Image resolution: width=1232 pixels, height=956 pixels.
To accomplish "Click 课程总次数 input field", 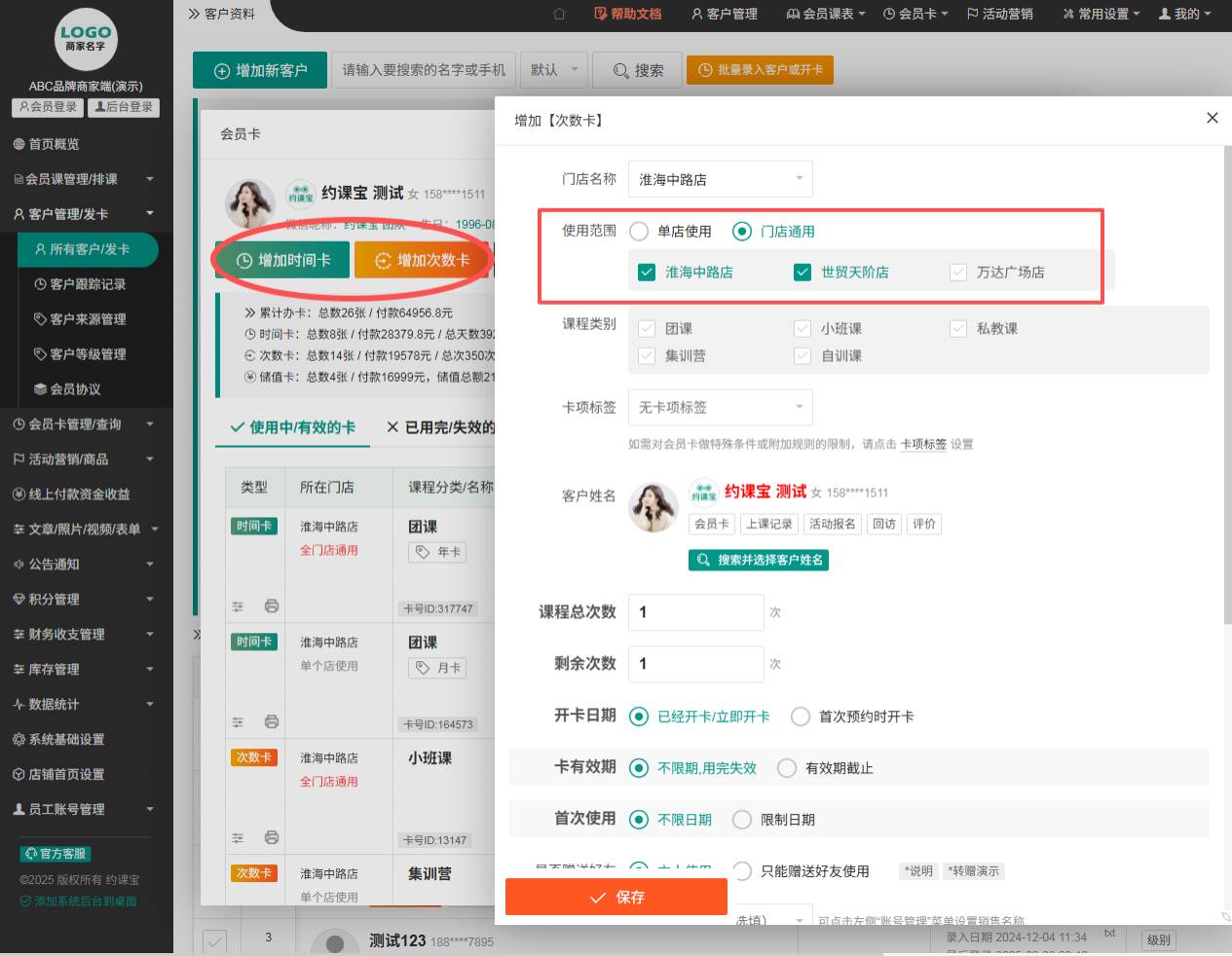I will [x=695, y=612].
